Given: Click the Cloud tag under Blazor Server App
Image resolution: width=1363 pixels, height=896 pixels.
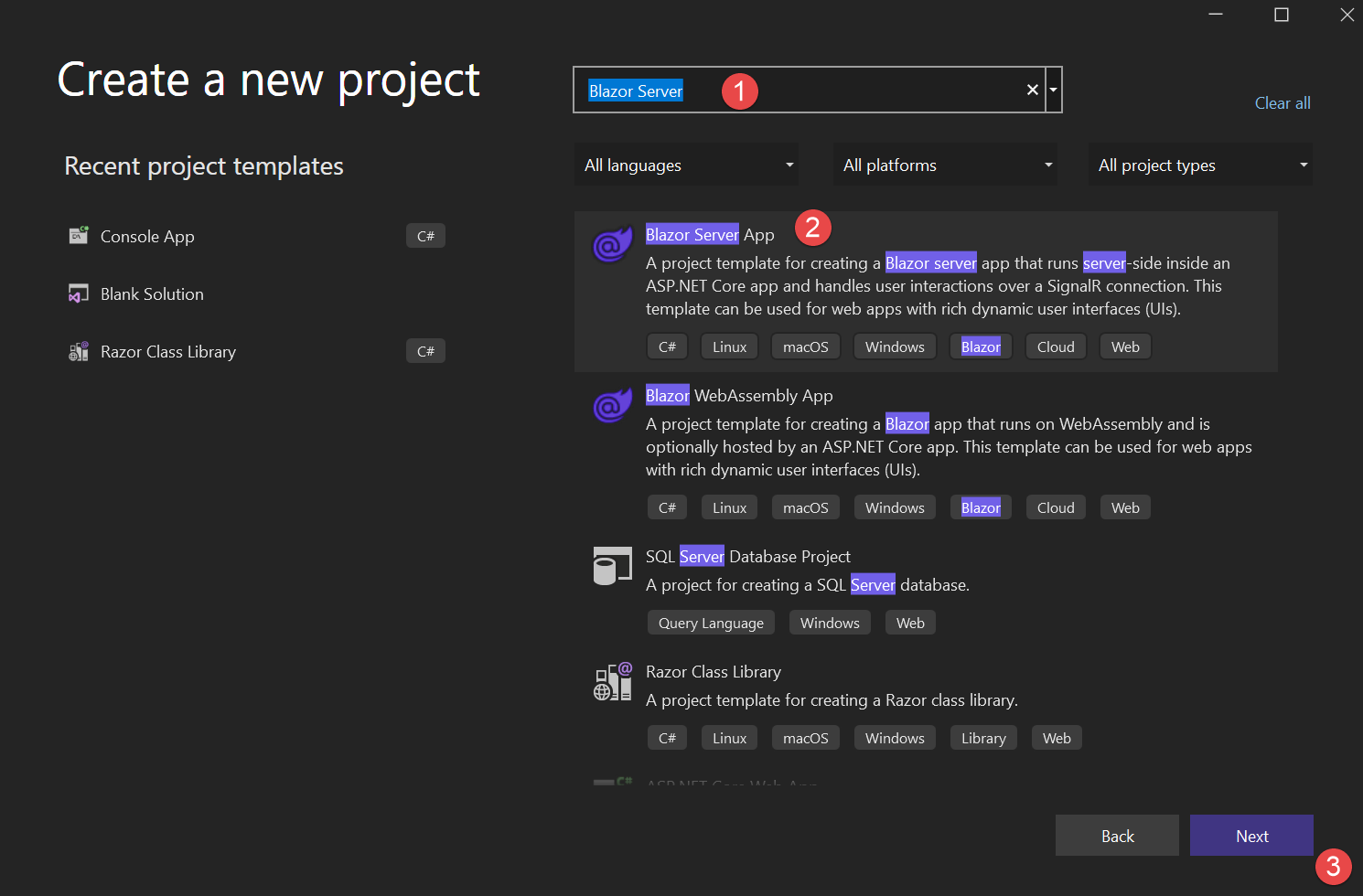Looking at the screenshot, I should pos(1056,347).
